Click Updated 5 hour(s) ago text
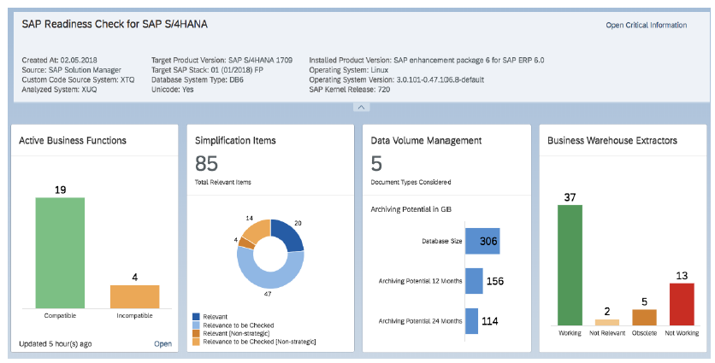This screenshot has width=715, height=363. click(x=55, y=344)
